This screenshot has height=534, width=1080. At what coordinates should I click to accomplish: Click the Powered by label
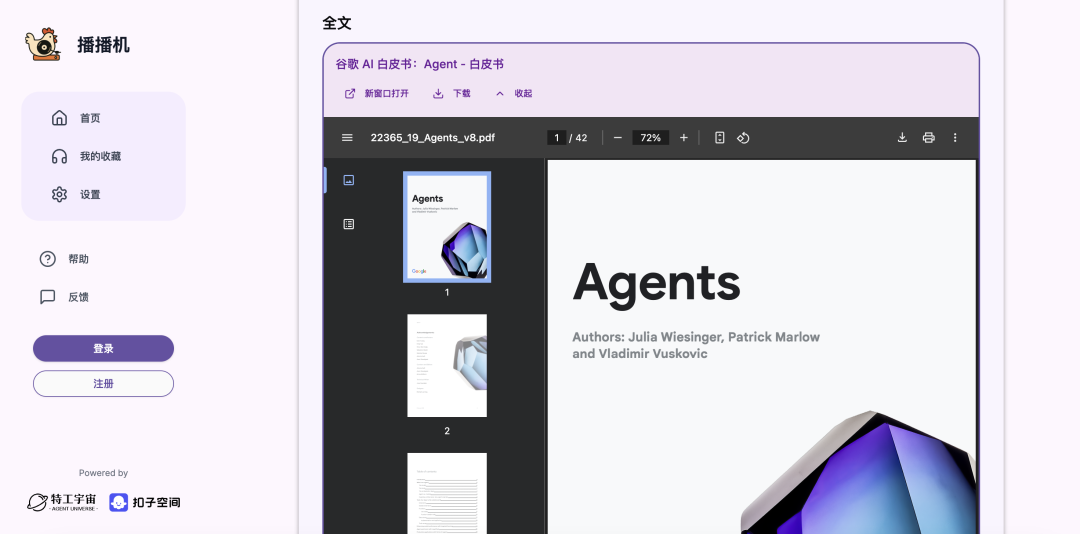(103, 473)
